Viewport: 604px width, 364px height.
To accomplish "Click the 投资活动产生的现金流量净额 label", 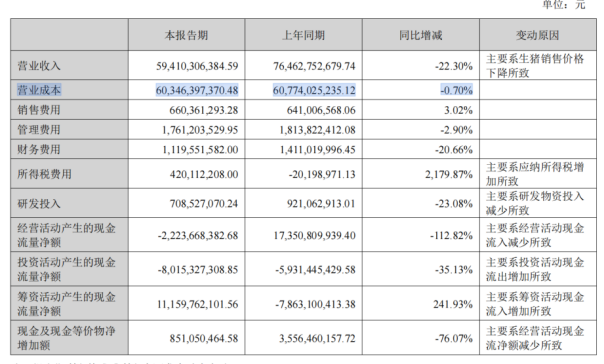I will coord(66,269).
